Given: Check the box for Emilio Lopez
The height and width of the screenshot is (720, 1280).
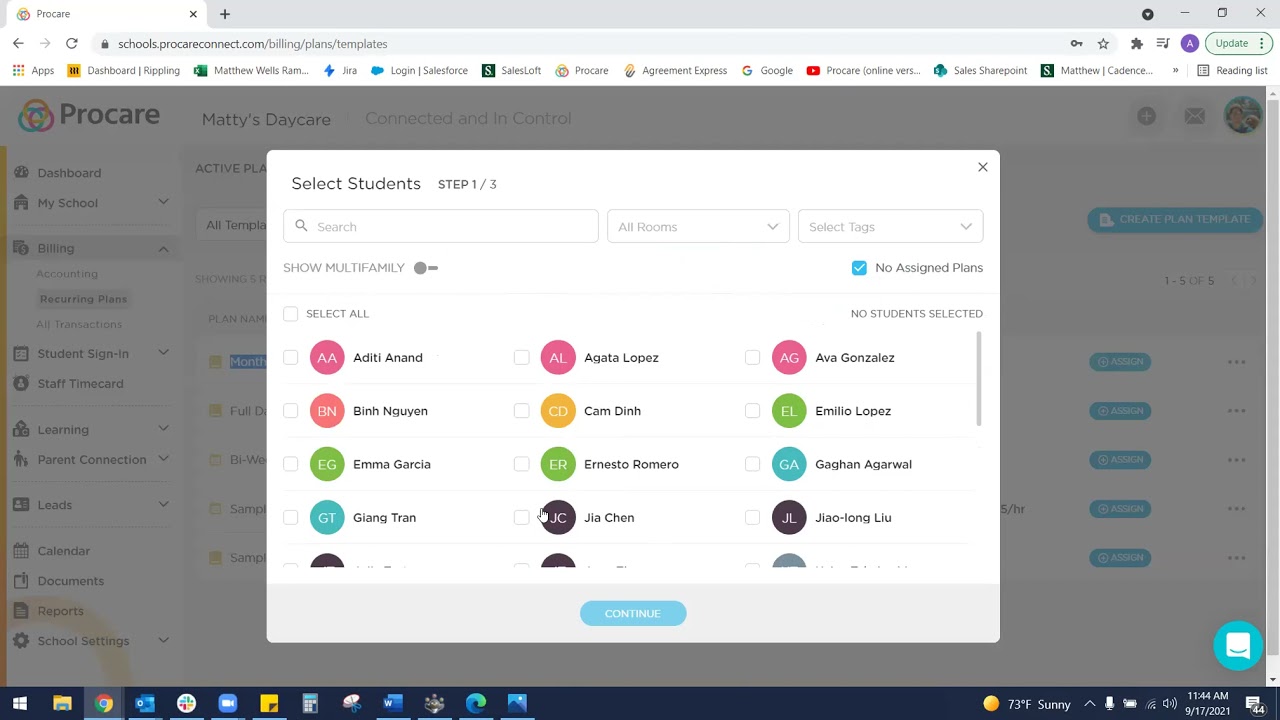Looking at the screenshot, I should pos(752,411).
